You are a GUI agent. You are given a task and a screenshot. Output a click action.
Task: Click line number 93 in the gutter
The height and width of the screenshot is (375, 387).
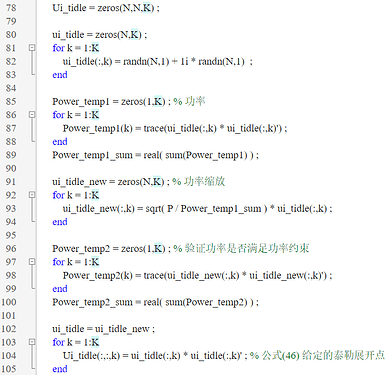11,208
